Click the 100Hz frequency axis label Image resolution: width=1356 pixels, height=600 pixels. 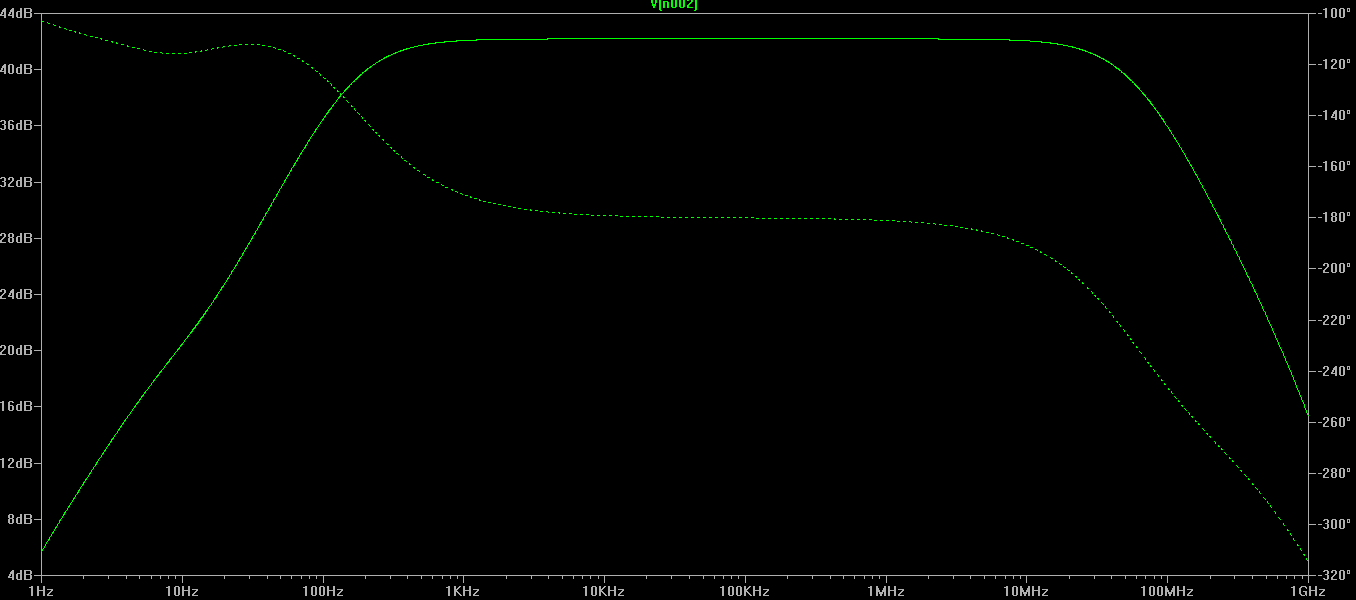322,592
